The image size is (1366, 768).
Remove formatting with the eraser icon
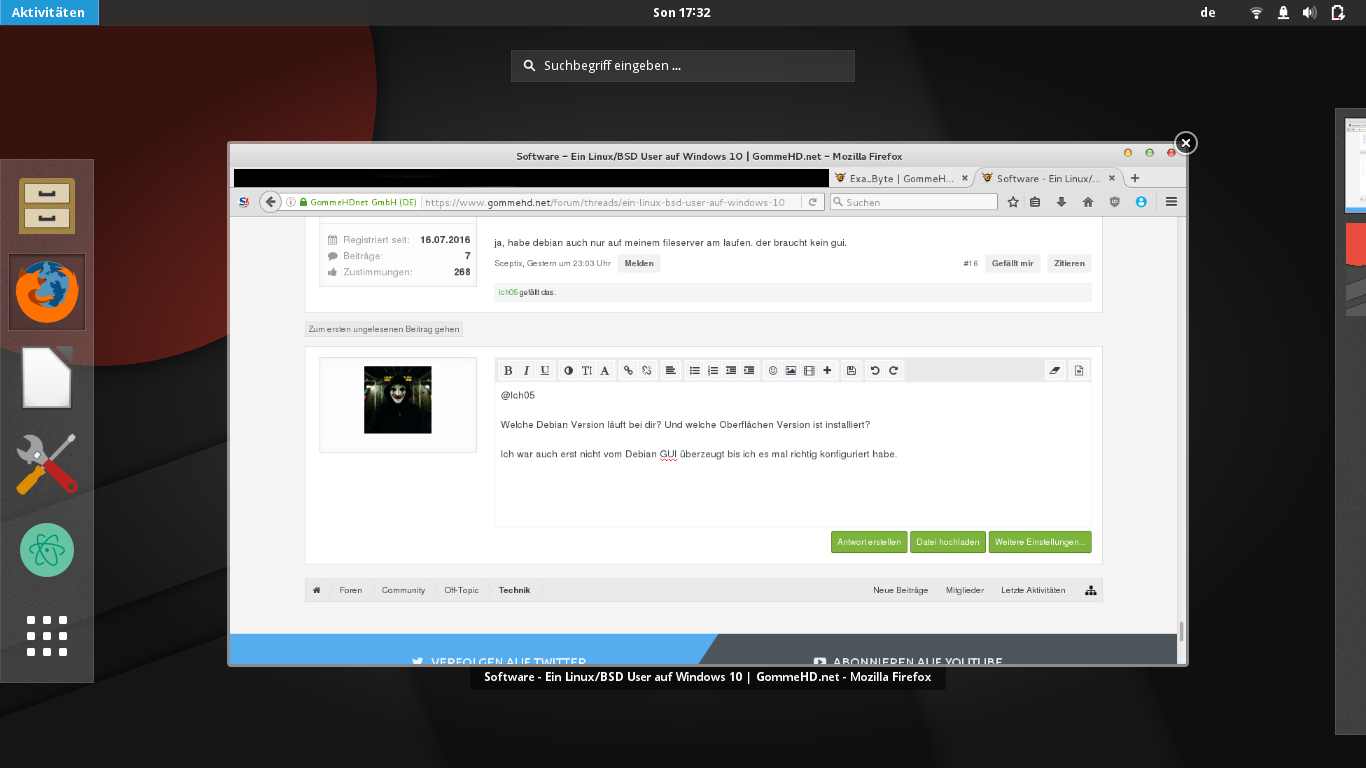(x=1055, y=371)
